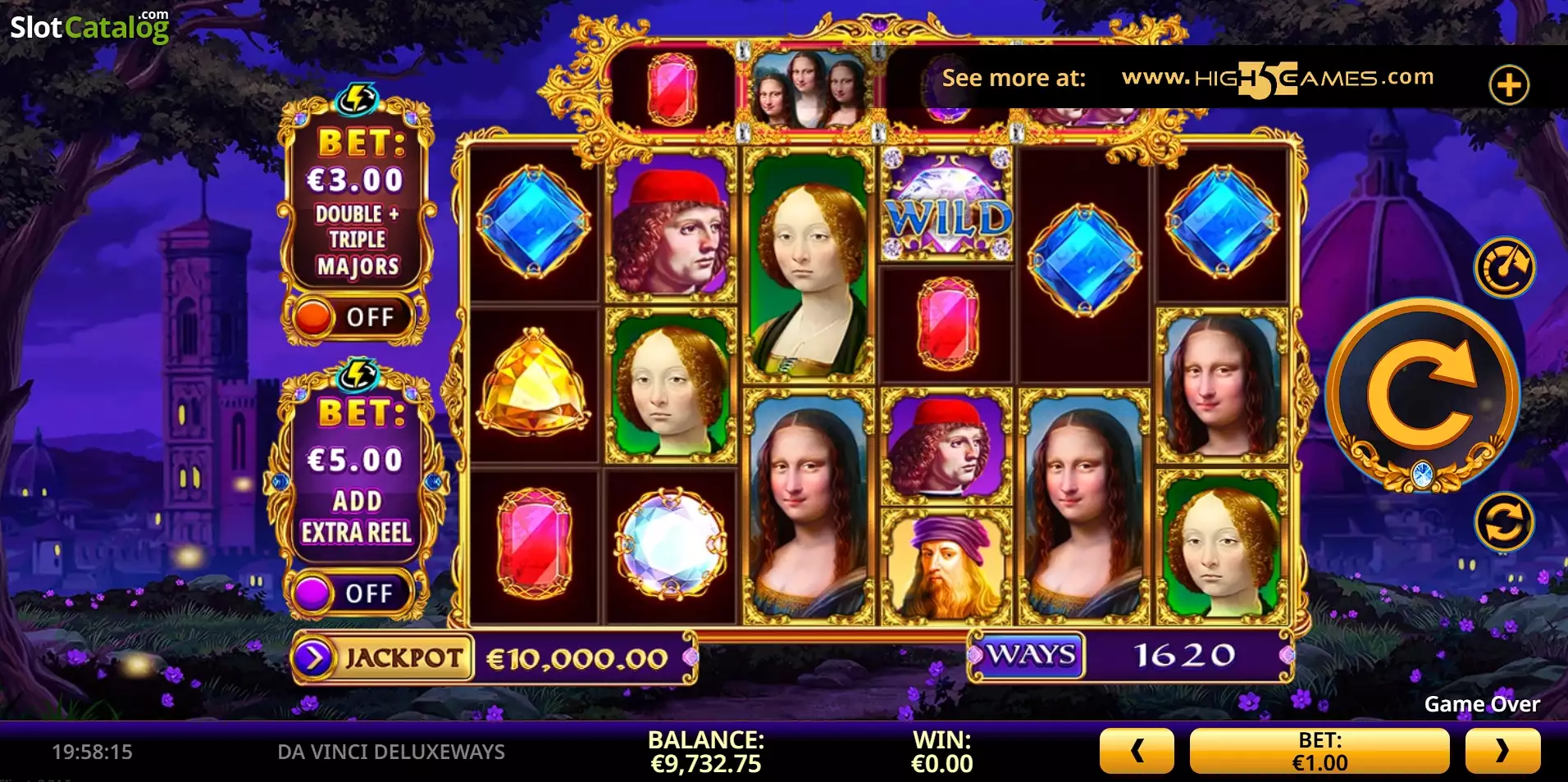Image resolution: width=1568 pixels, height=782 pixels.
Task: Visit www.high5games.com link
Action: click(1278, 79)
